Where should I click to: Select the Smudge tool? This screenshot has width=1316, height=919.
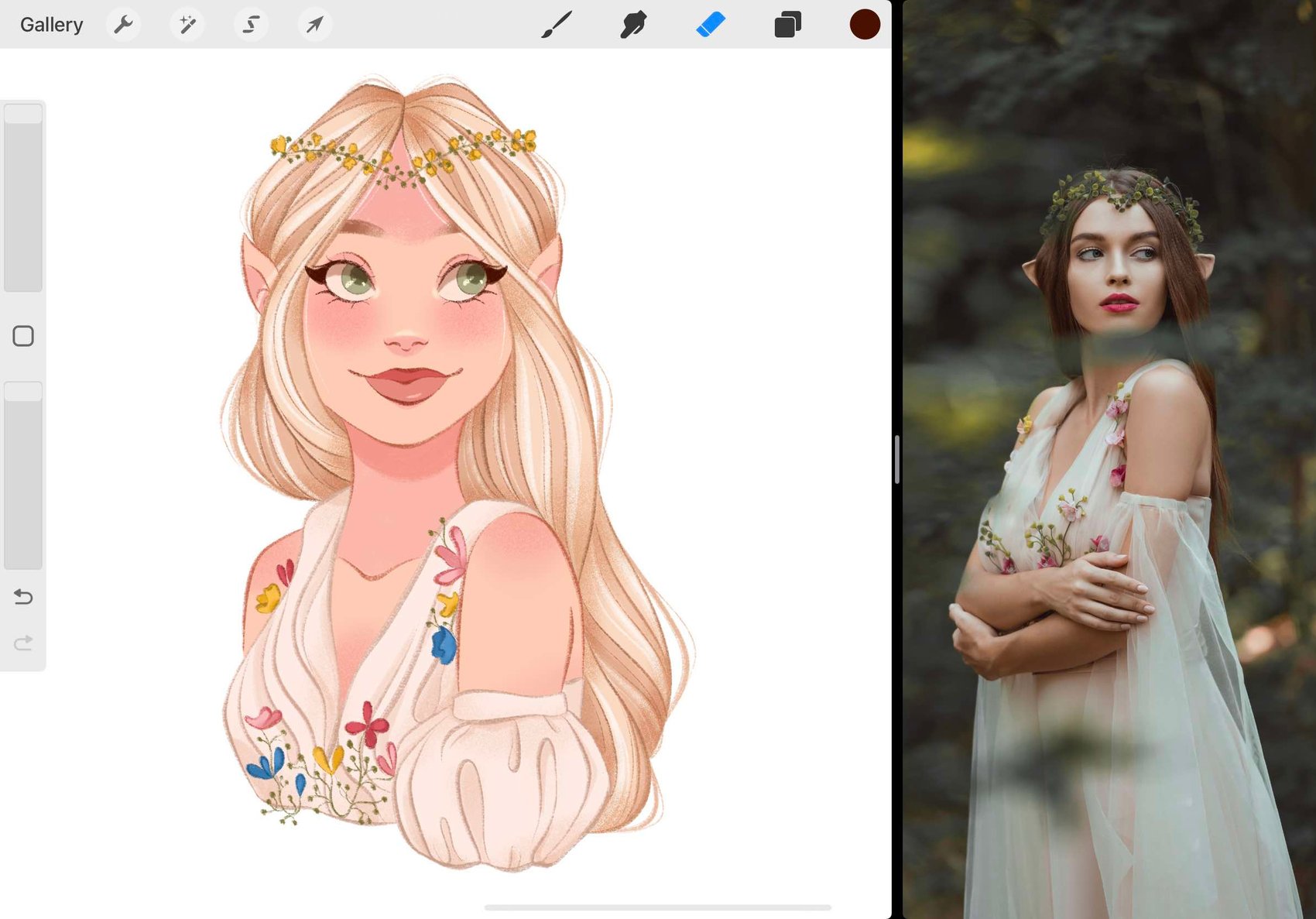[633, 24]
